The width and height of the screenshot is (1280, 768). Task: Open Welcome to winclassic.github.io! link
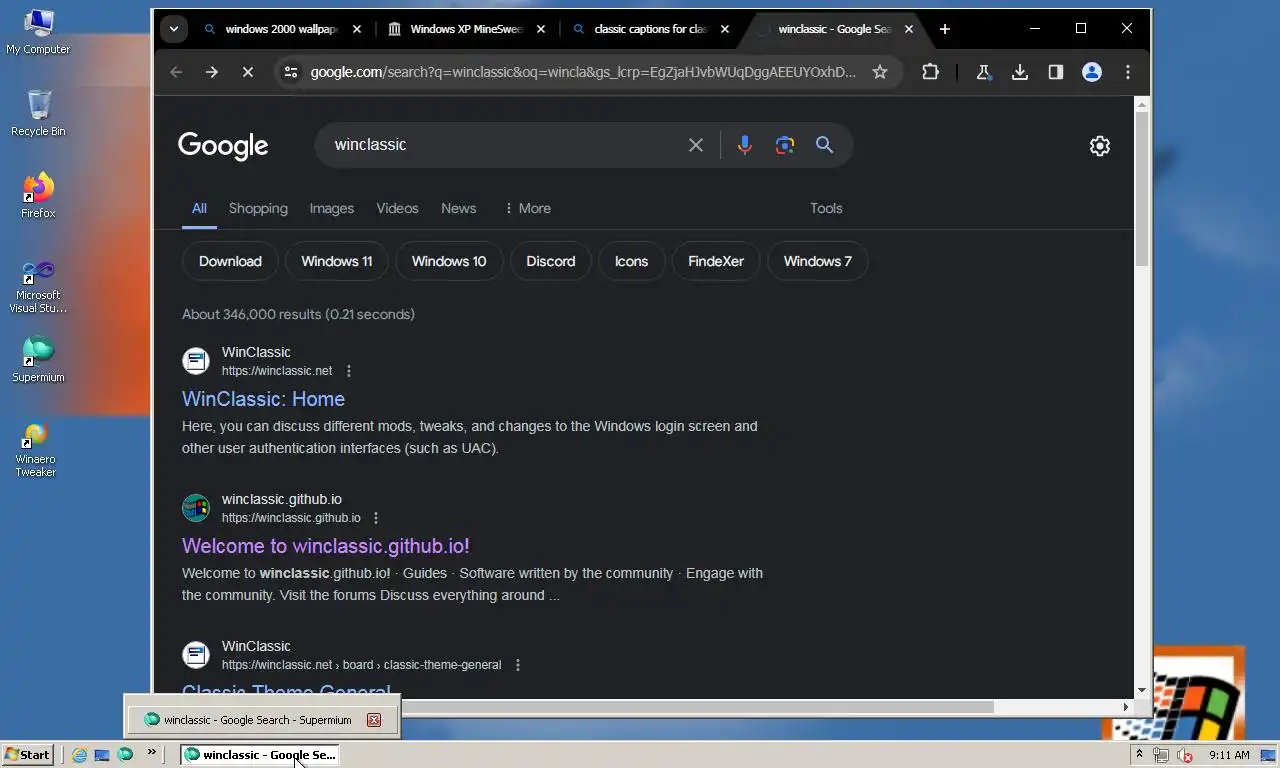[325, 546]
